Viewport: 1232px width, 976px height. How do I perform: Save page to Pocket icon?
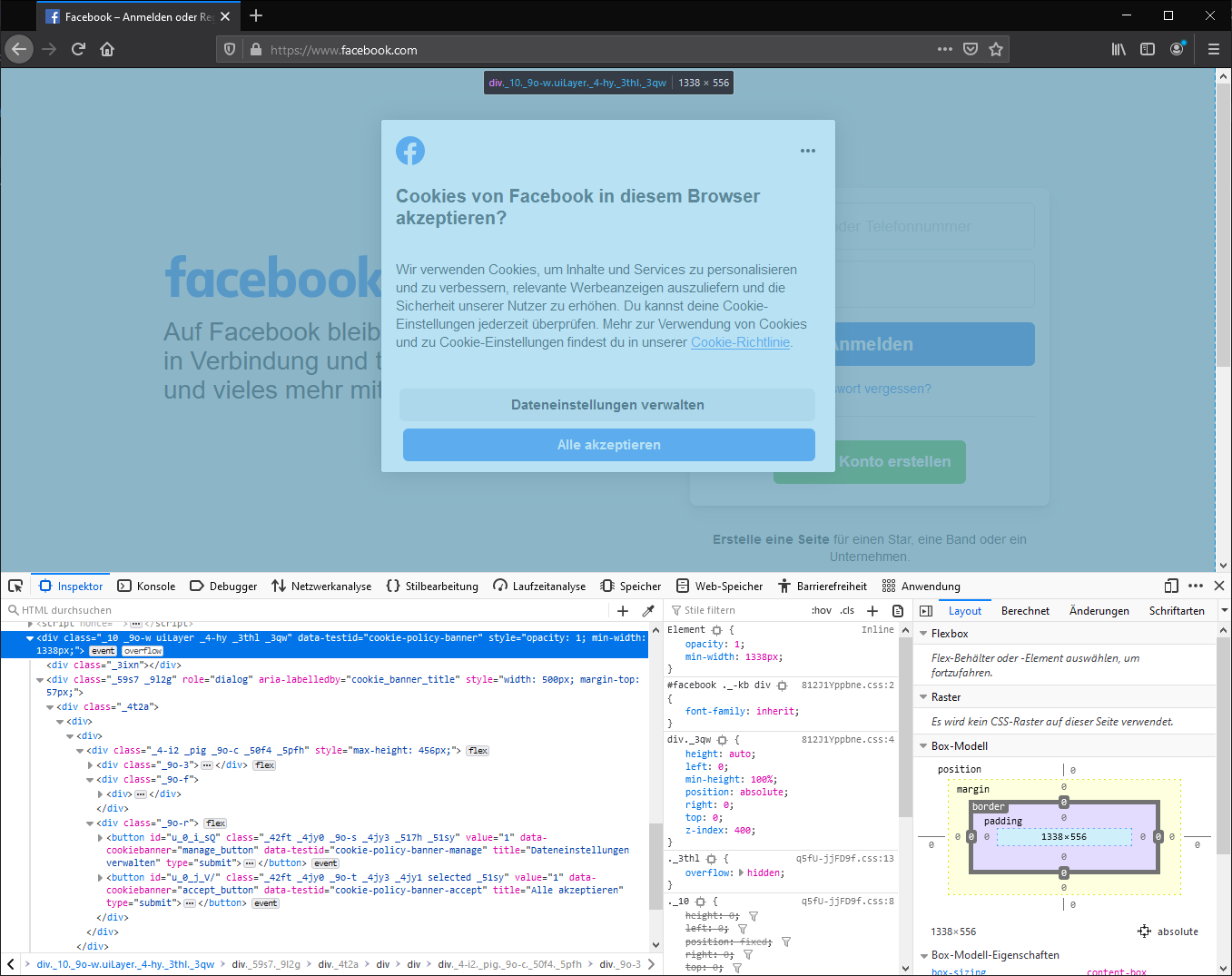pyautogui.click(x=971, y=49)
